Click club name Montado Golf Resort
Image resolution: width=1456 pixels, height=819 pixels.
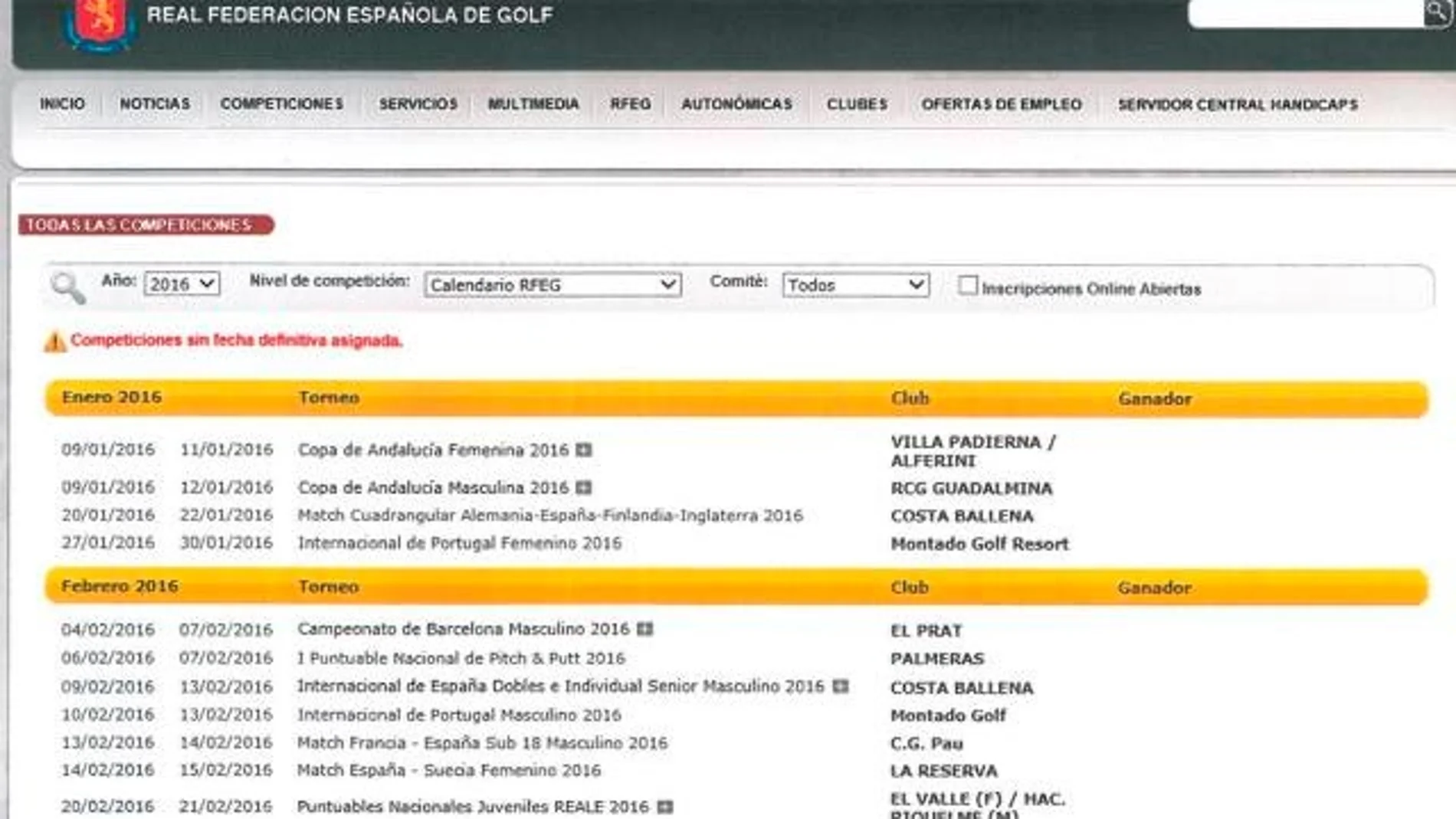[979, 544]
